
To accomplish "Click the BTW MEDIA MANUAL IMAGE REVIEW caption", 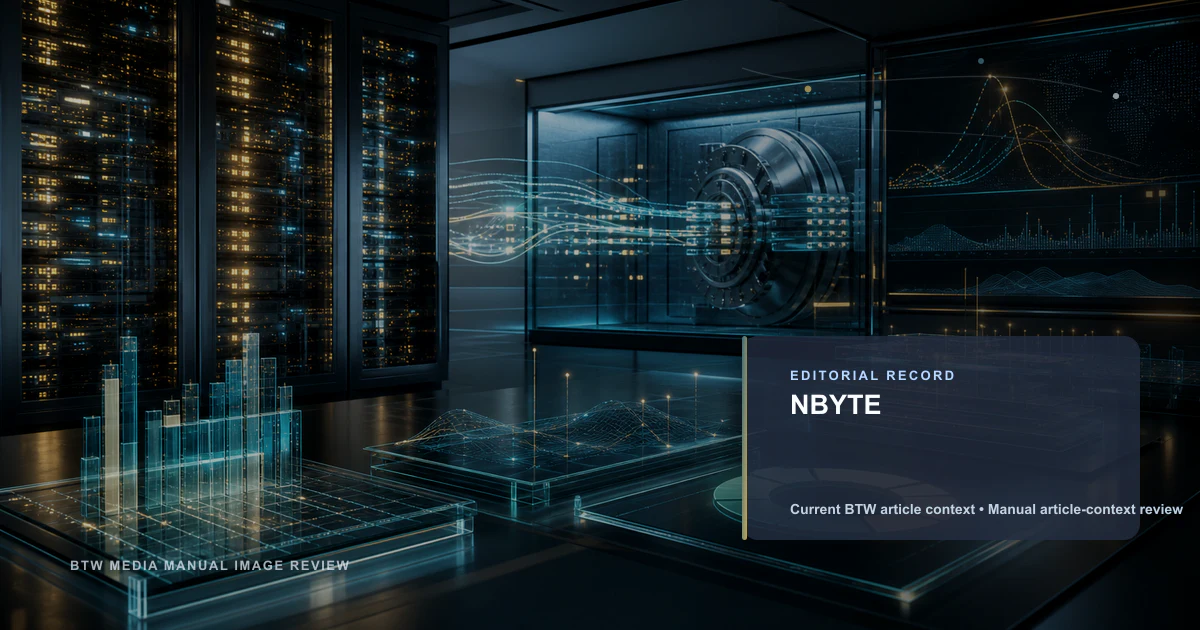I will (x=210, y=566).
